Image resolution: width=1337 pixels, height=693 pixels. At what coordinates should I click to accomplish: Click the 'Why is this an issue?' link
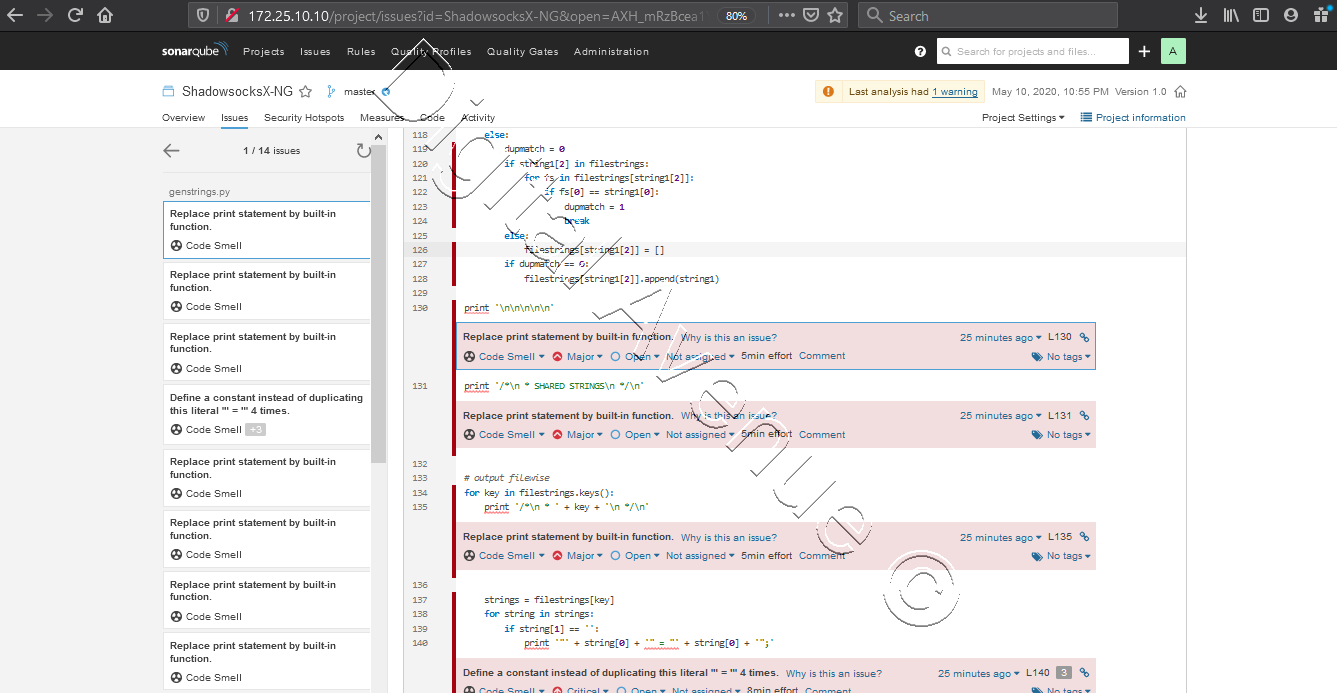728,337
